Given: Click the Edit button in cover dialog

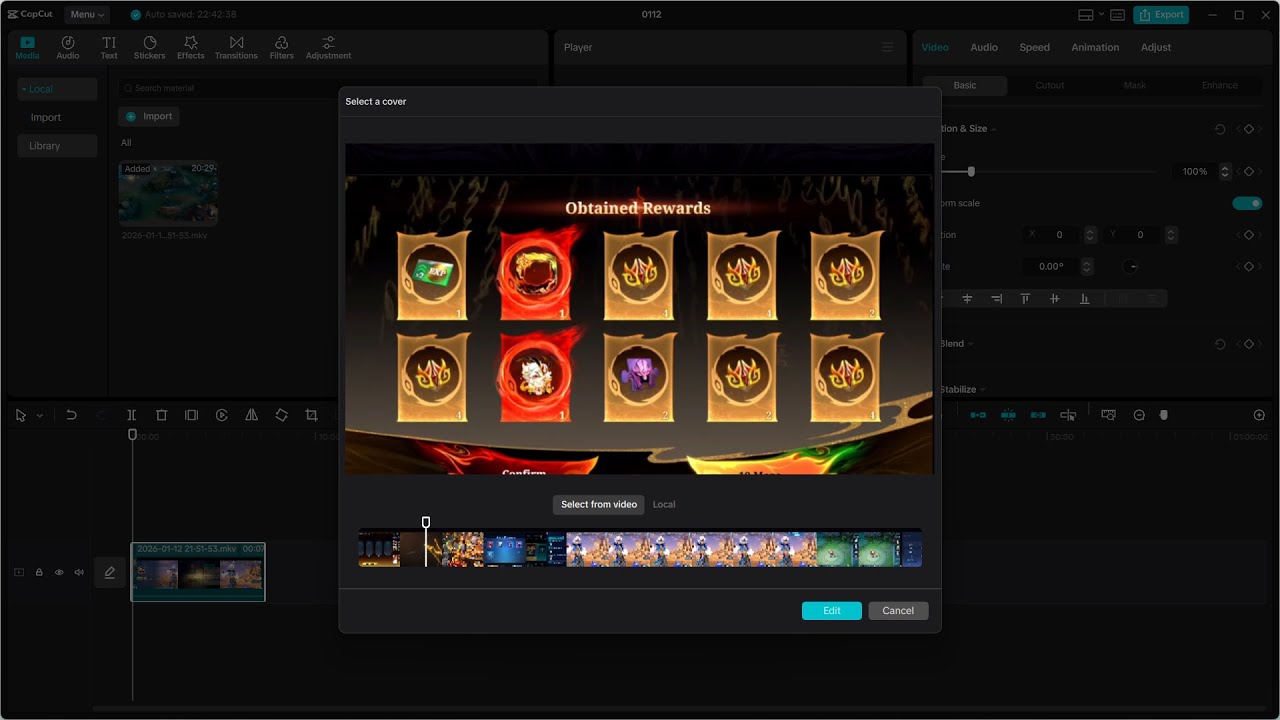Looking at the screenshot, I should (x=832, y=611).
